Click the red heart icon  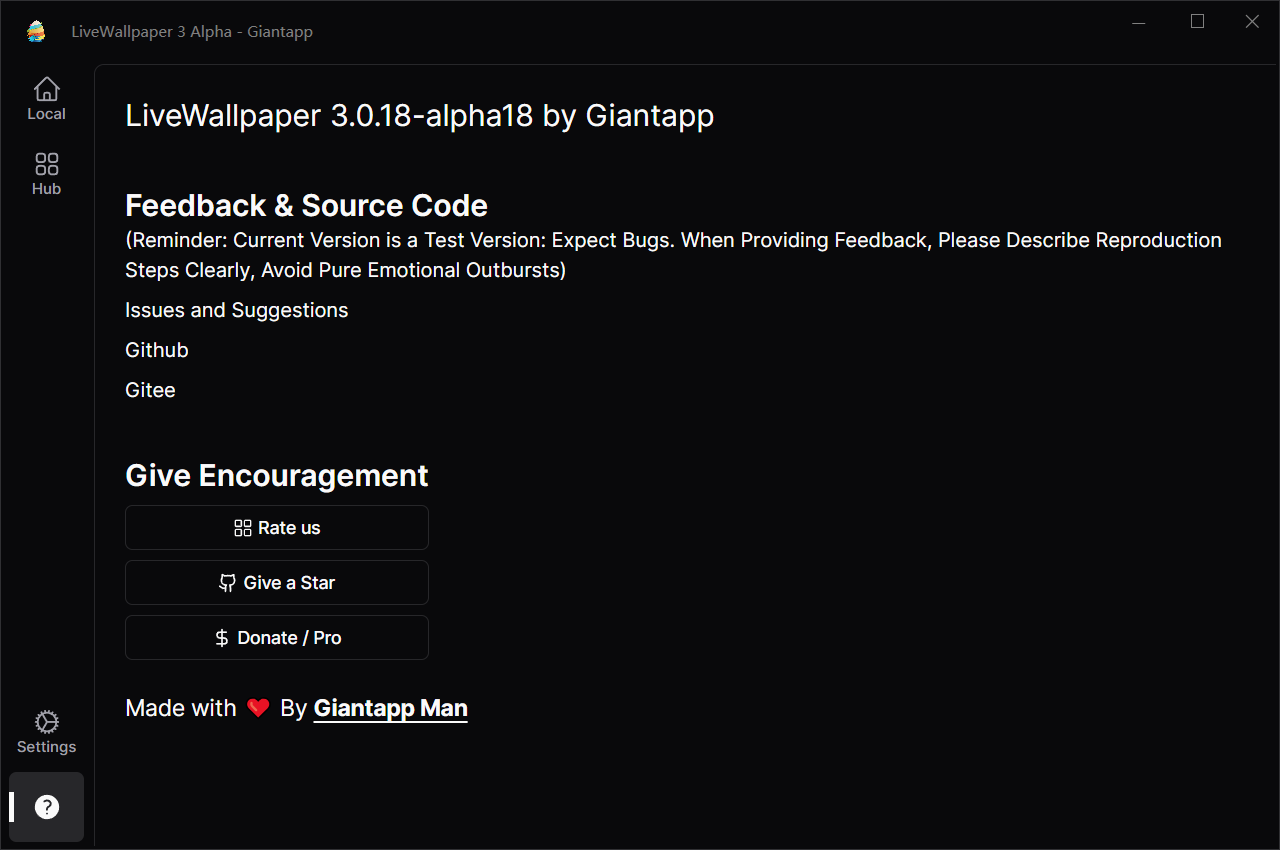258,708
